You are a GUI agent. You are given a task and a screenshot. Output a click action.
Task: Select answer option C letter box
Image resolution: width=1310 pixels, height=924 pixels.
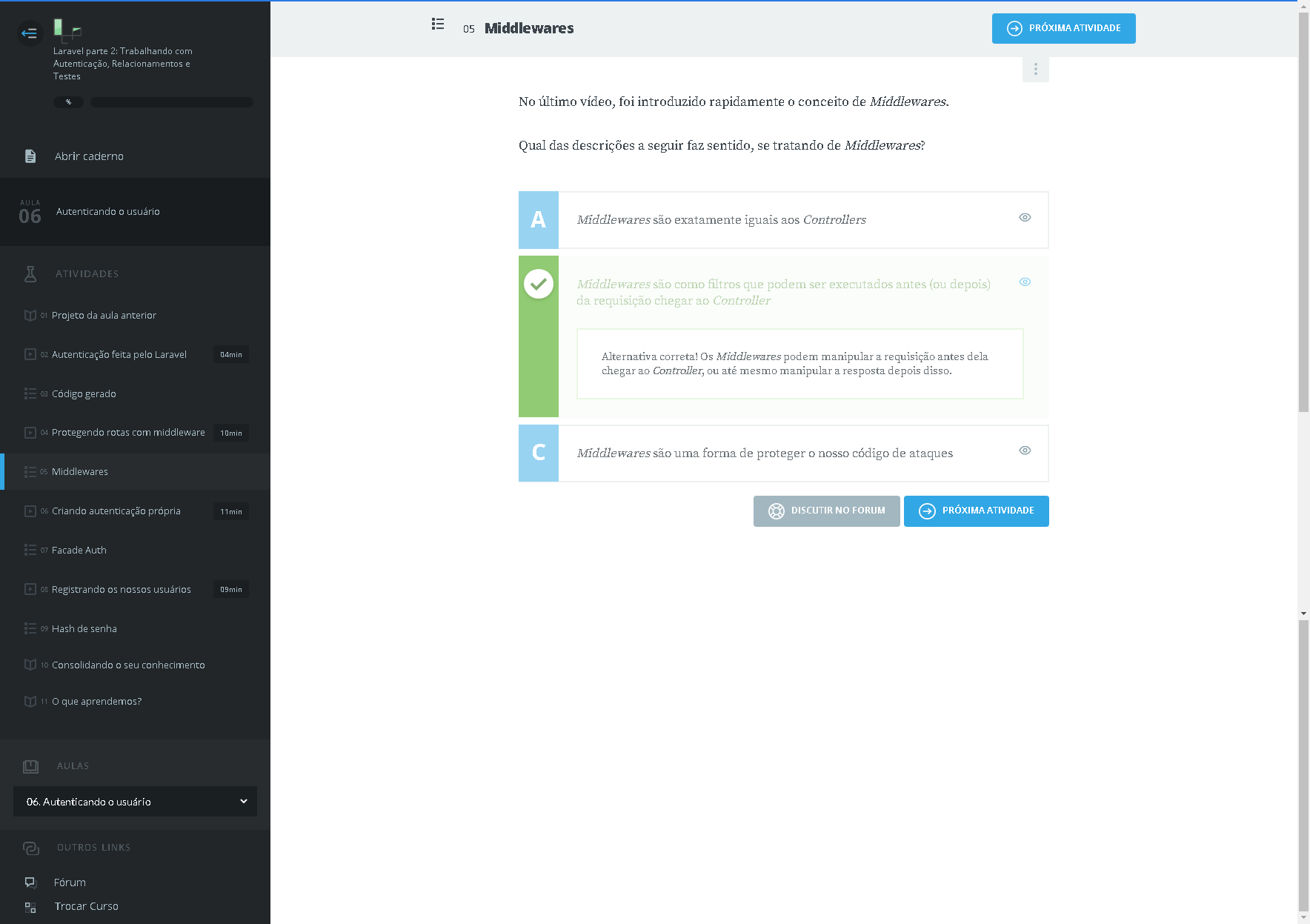point(539,453)
